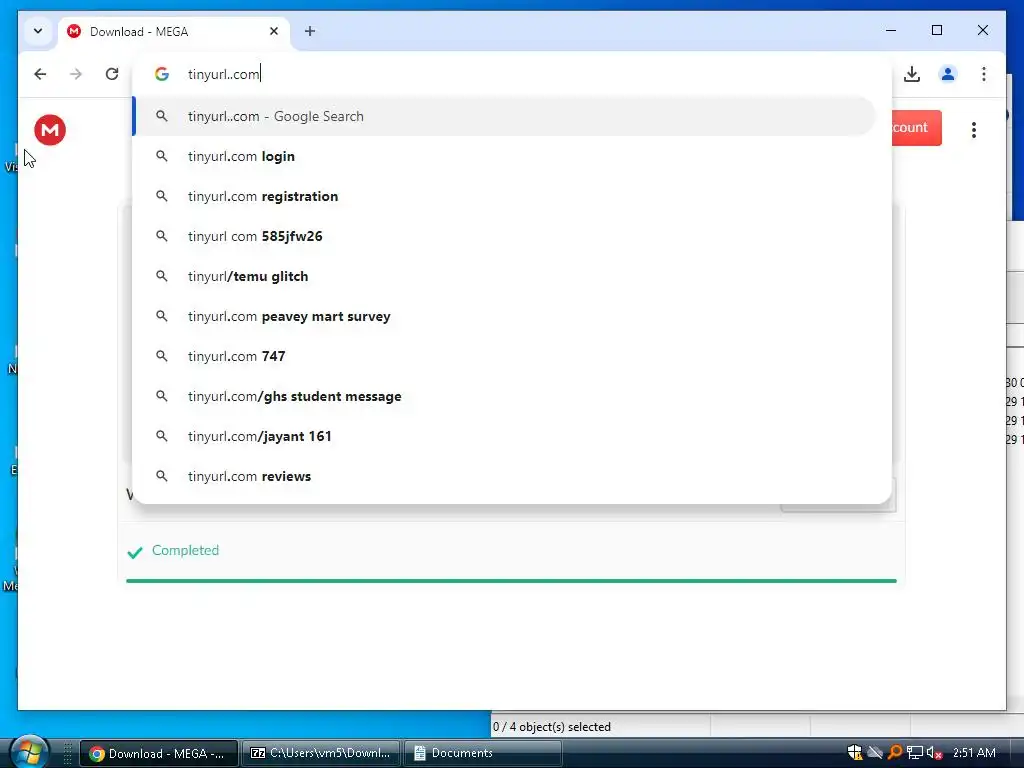The image size is (1024, 768).
Task: Choose the 'tinyurl.com reviews' suggestion
Action: 504,476
